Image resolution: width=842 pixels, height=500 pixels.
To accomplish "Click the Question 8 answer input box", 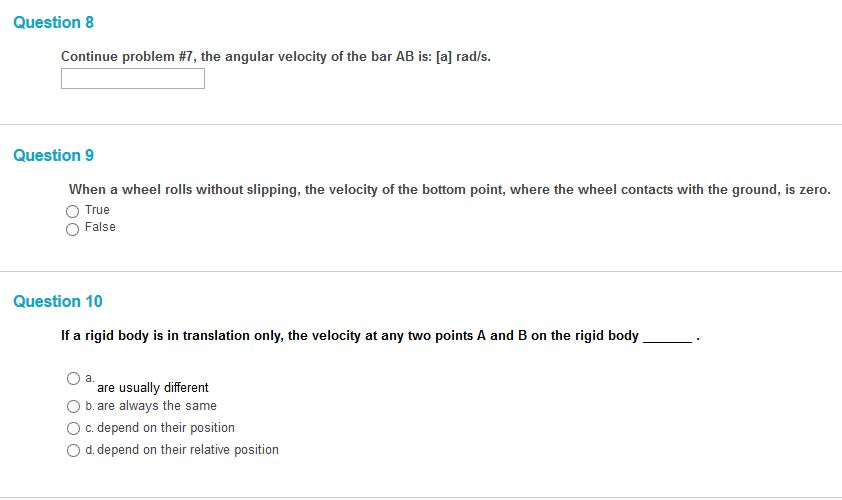I will 133,79.
